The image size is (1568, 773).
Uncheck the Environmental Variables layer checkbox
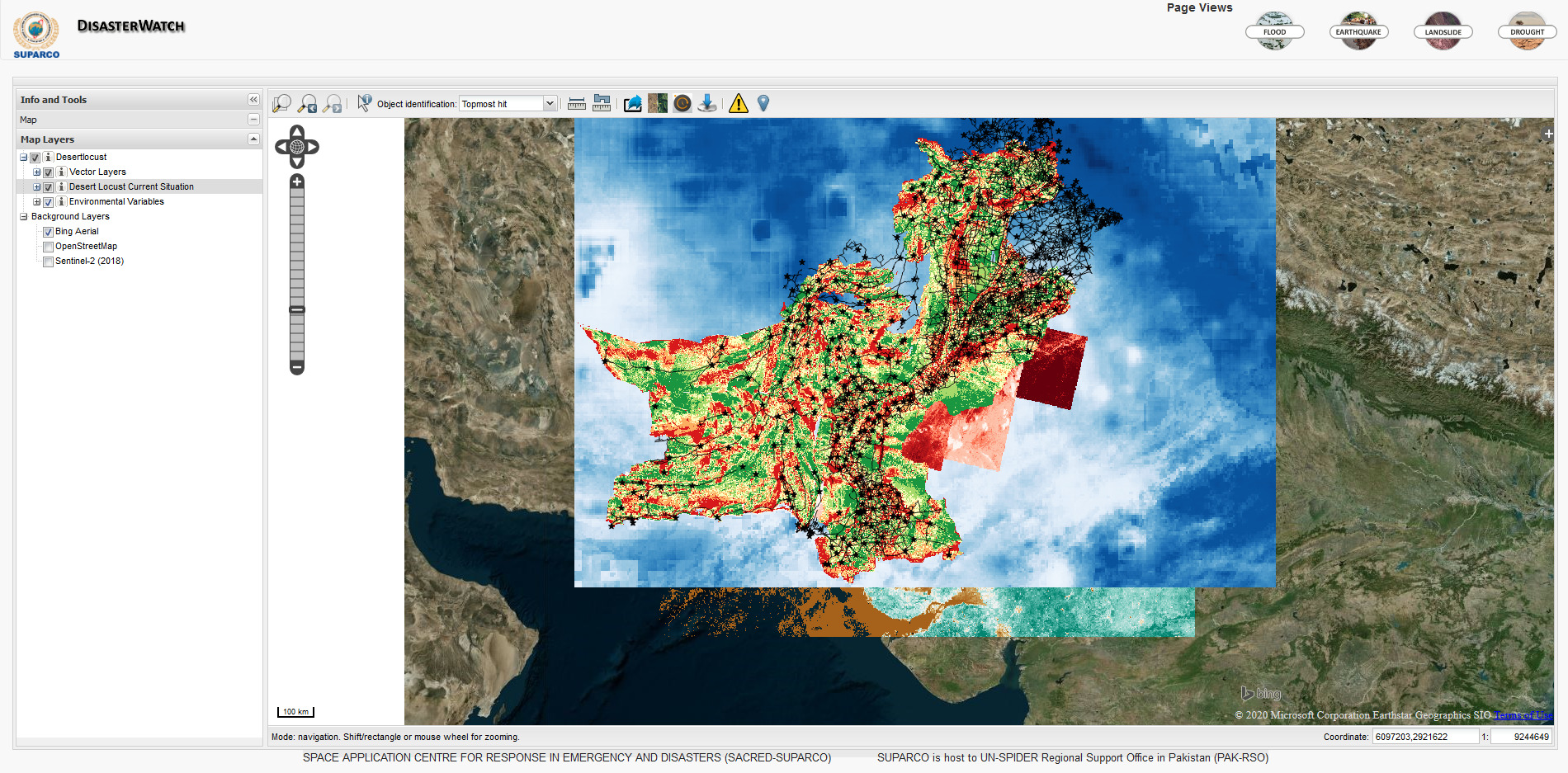49,202
